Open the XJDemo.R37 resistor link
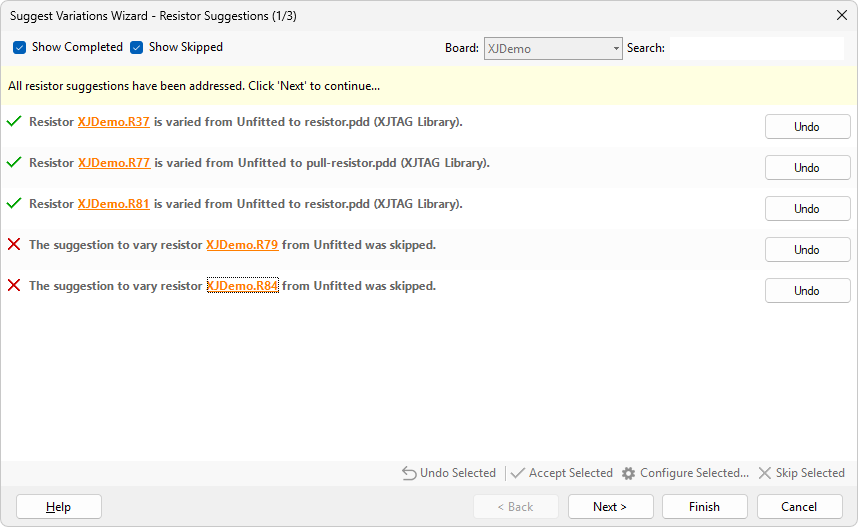 pos(114,122)
